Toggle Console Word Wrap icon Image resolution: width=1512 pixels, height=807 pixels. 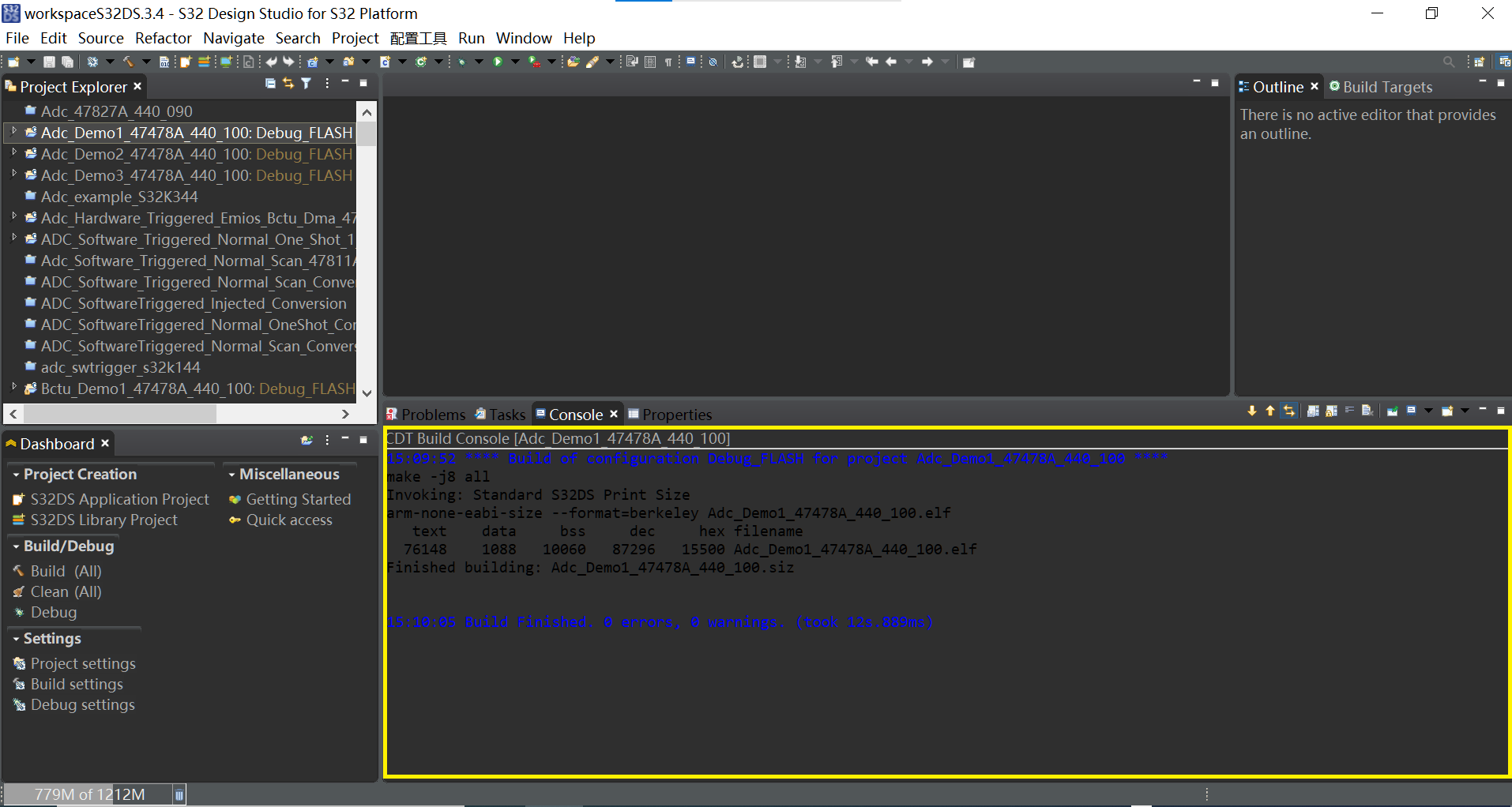click(x=1349, y=411)
